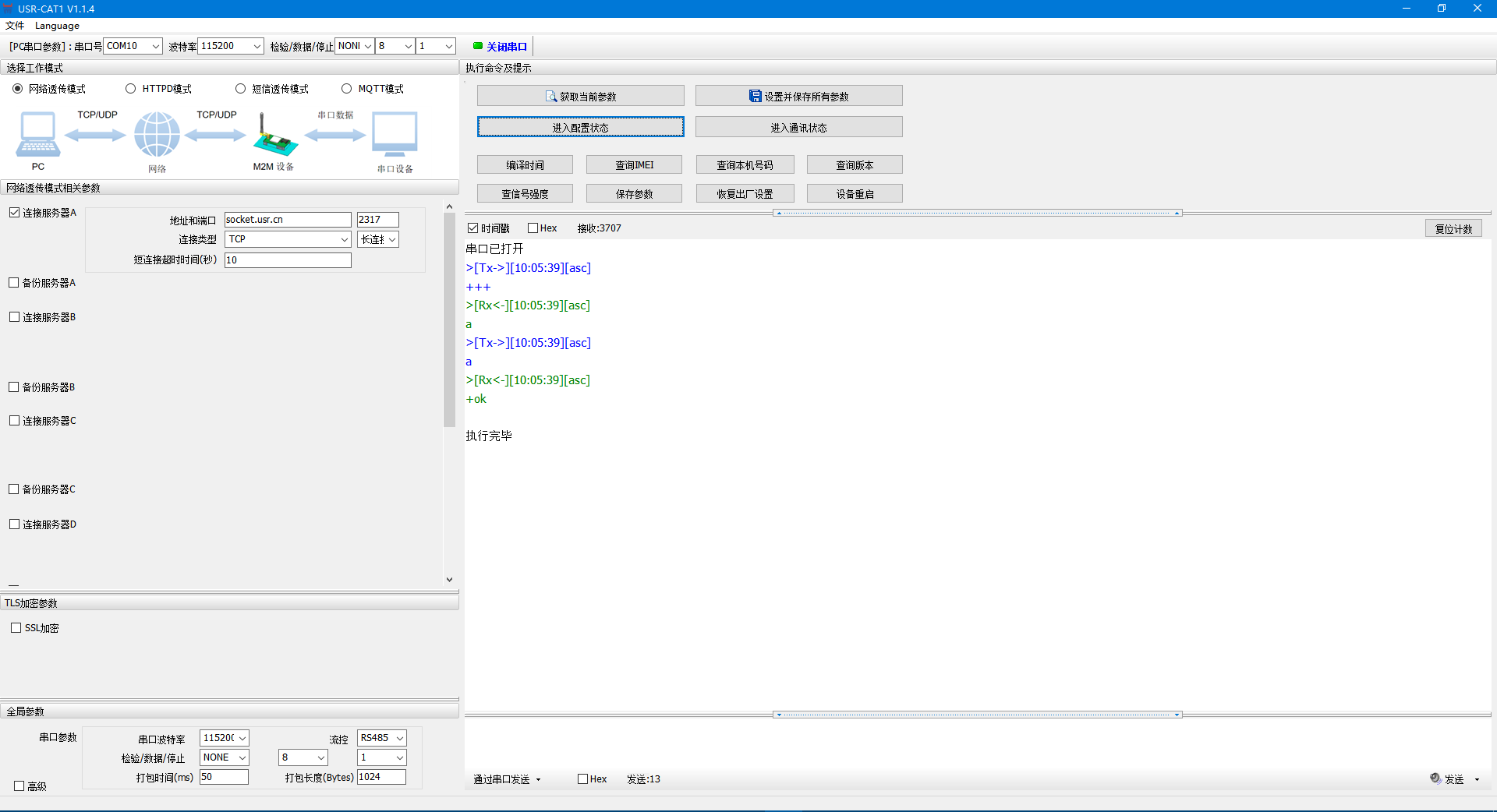The image size is (1497, 812).
Task: Click the save disk icon on set parameters button
Action: pyautogui.click(x=755, y=97)
